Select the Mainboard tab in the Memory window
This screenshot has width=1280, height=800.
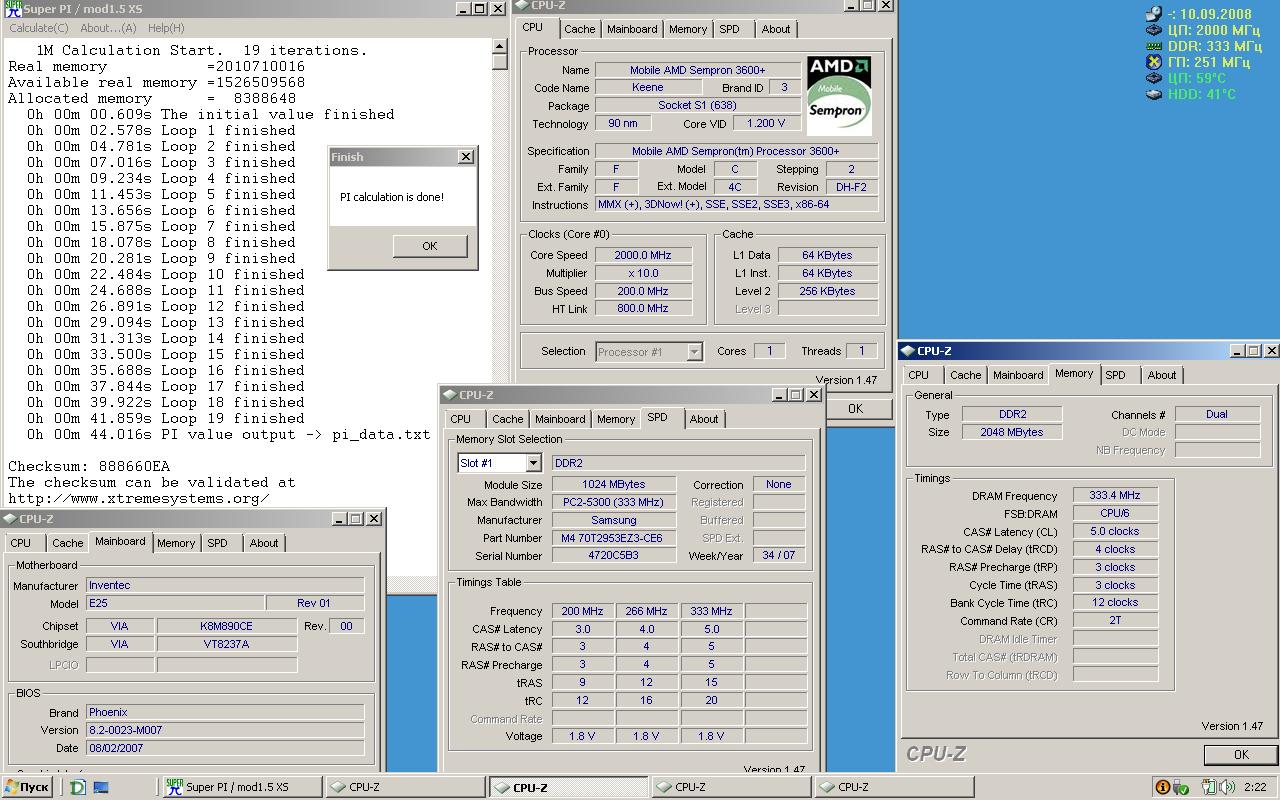[1018, 375]
